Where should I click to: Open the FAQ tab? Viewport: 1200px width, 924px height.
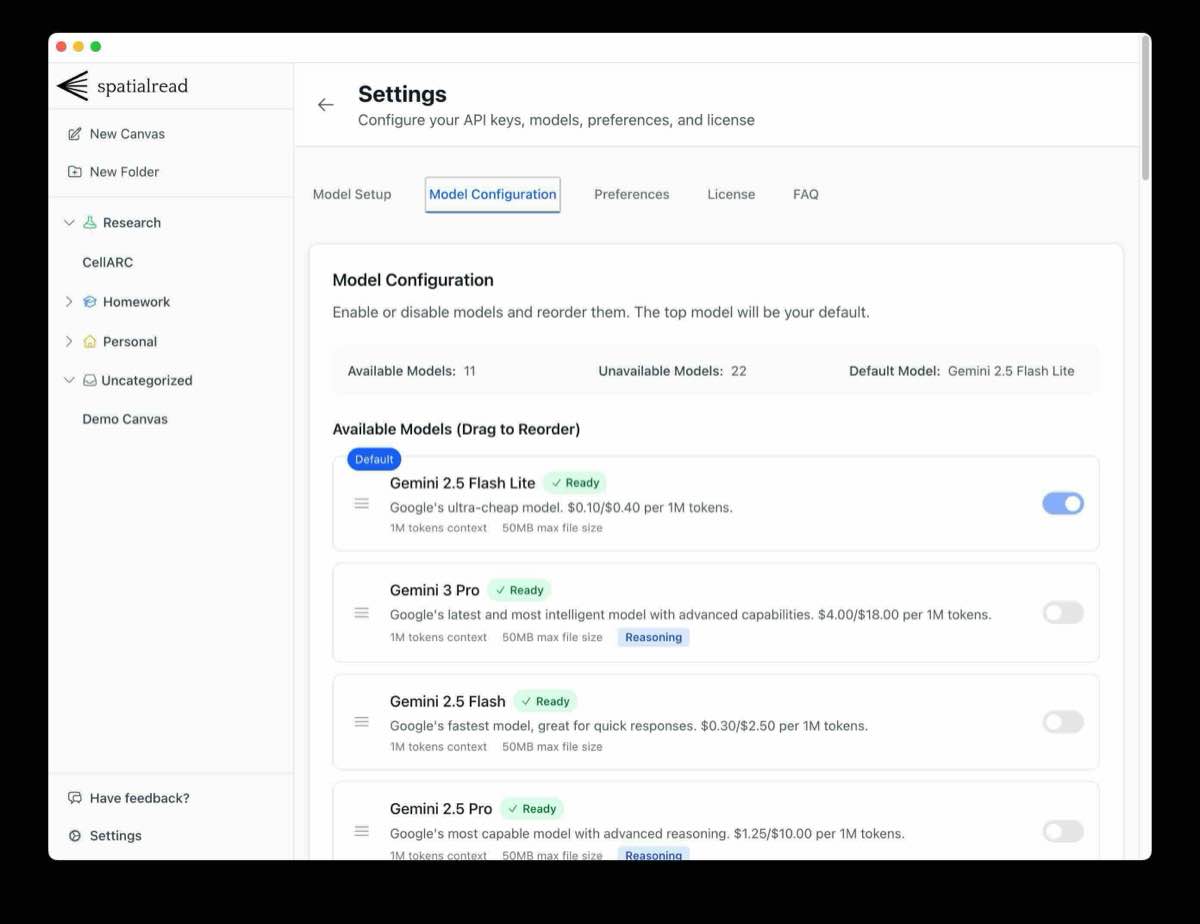pos(806,195)
